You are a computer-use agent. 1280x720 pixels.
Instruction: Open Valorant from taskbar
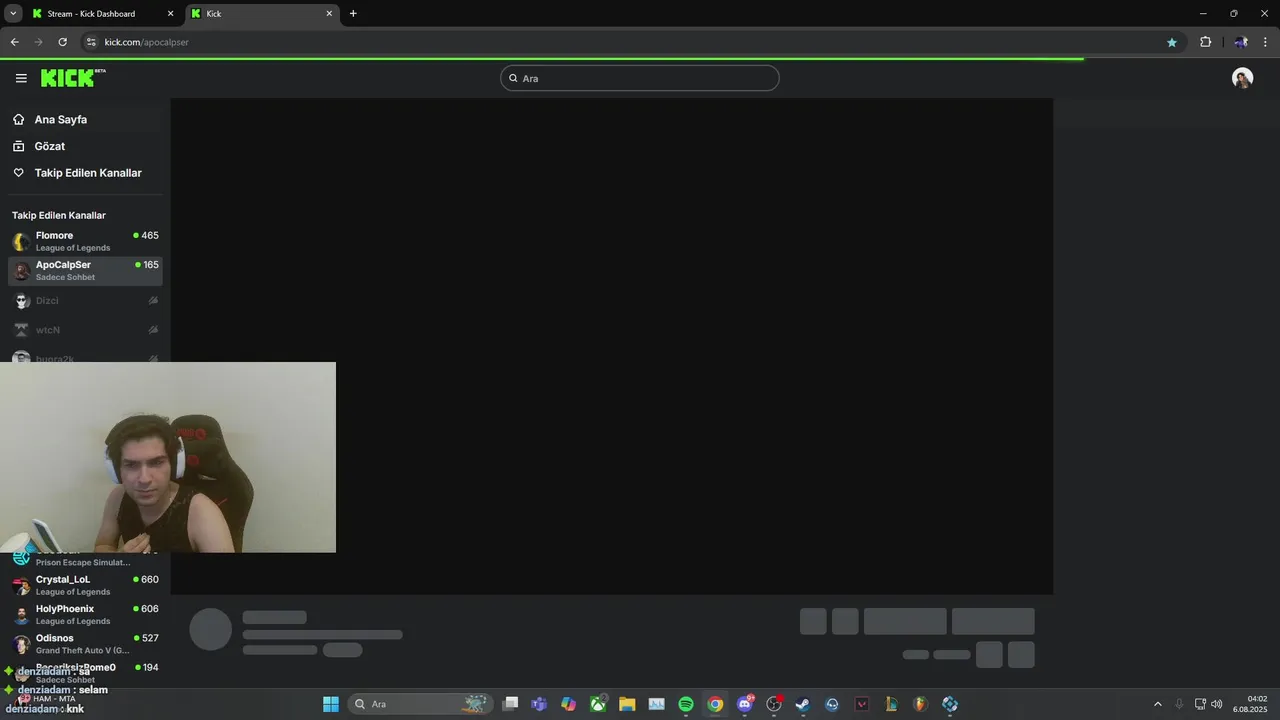[862, 704]
